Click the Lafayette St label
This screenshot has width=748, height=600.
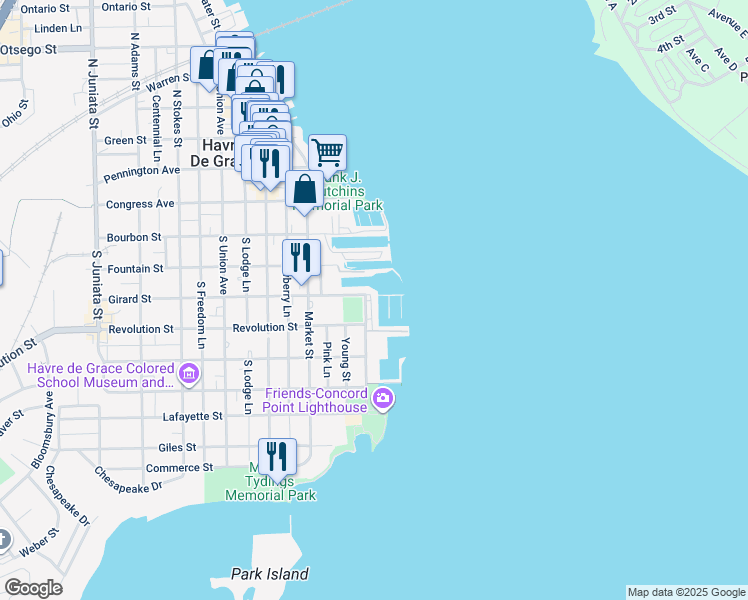tap(193, 416)
